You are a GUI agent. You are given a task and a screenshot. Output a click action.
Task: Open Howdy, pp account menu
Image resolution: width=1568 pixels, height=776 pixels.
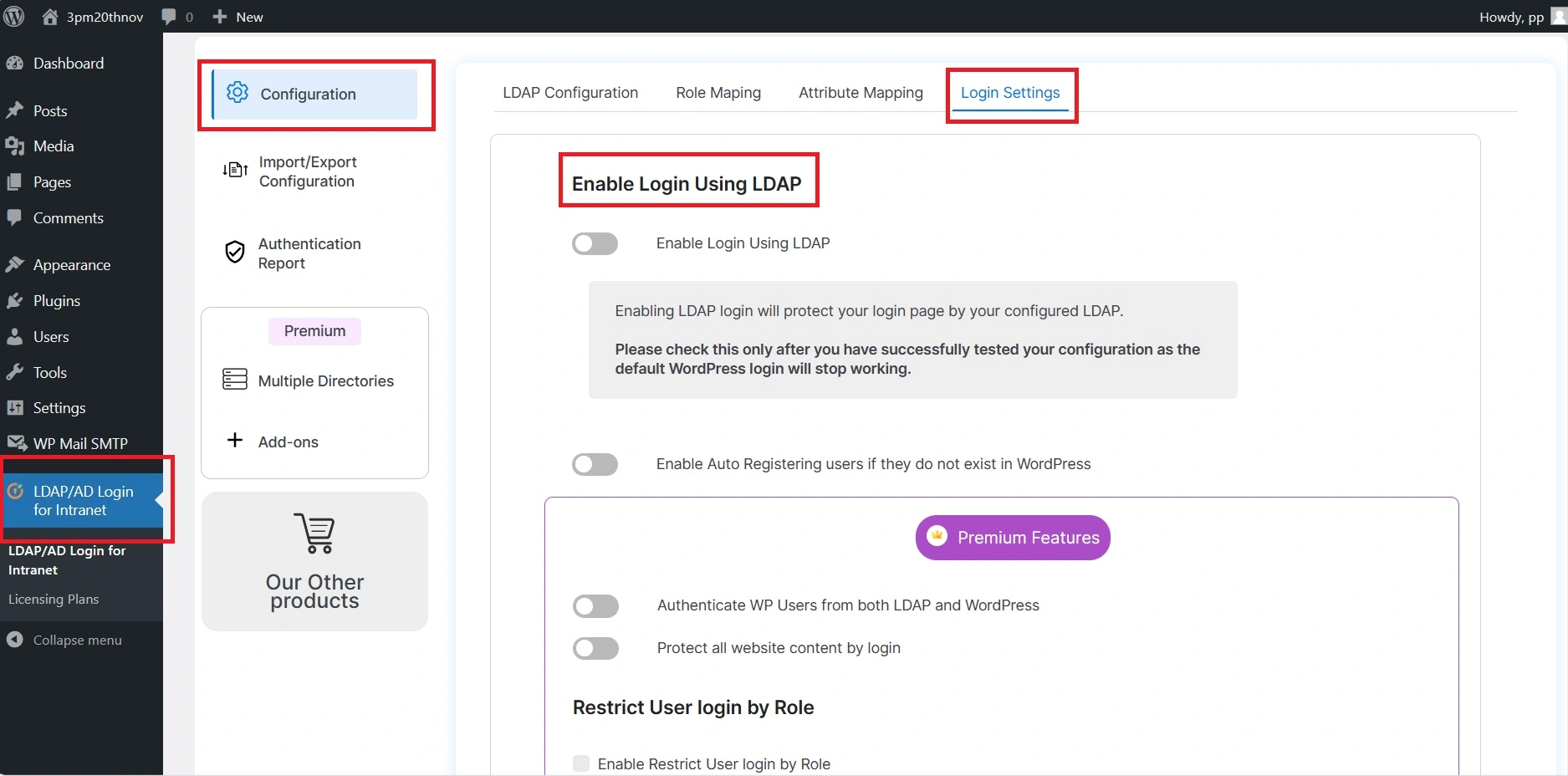[x=1511, y=17]
